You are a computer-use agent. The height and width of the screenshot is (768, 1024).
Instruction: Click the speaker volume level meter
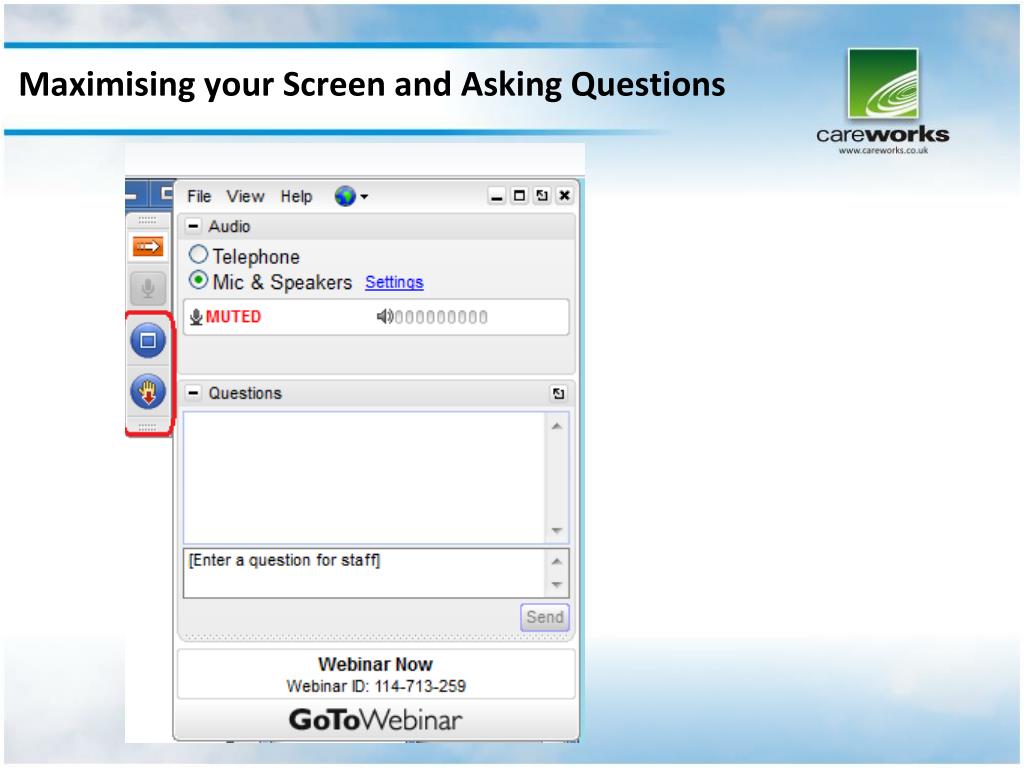coord(441,317)
